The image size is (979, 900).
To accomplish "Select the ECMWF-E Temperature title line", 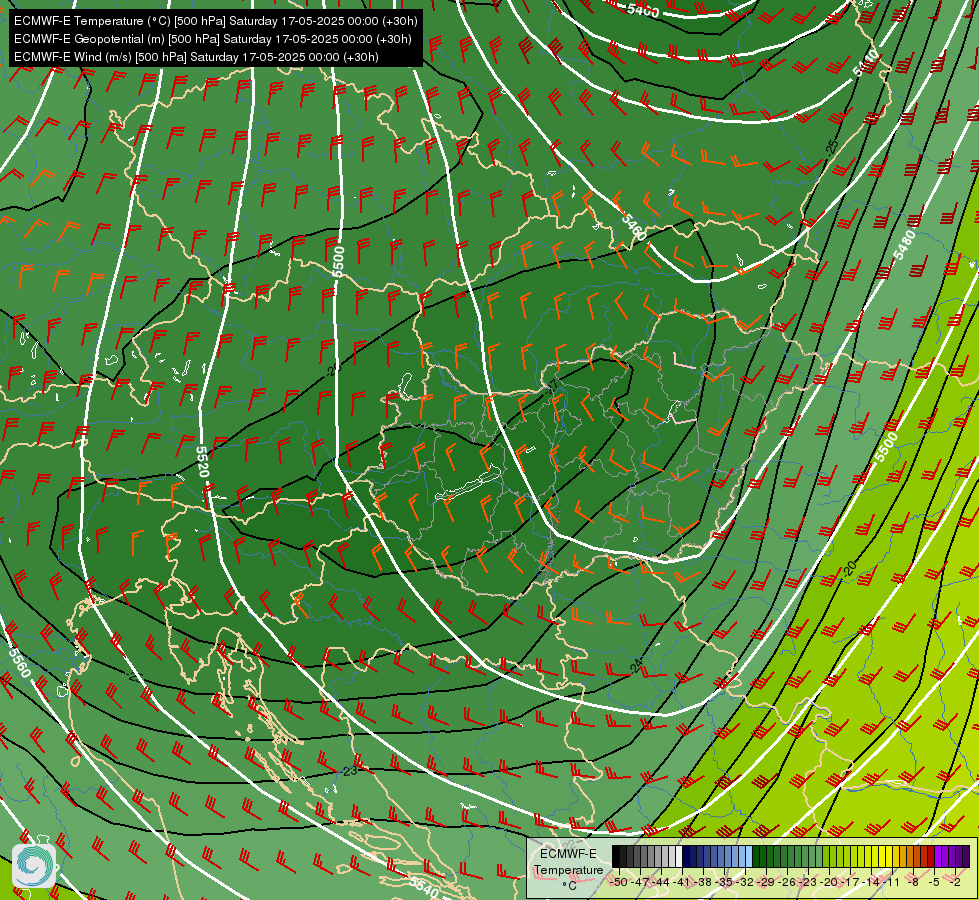I will pos(215,21).
